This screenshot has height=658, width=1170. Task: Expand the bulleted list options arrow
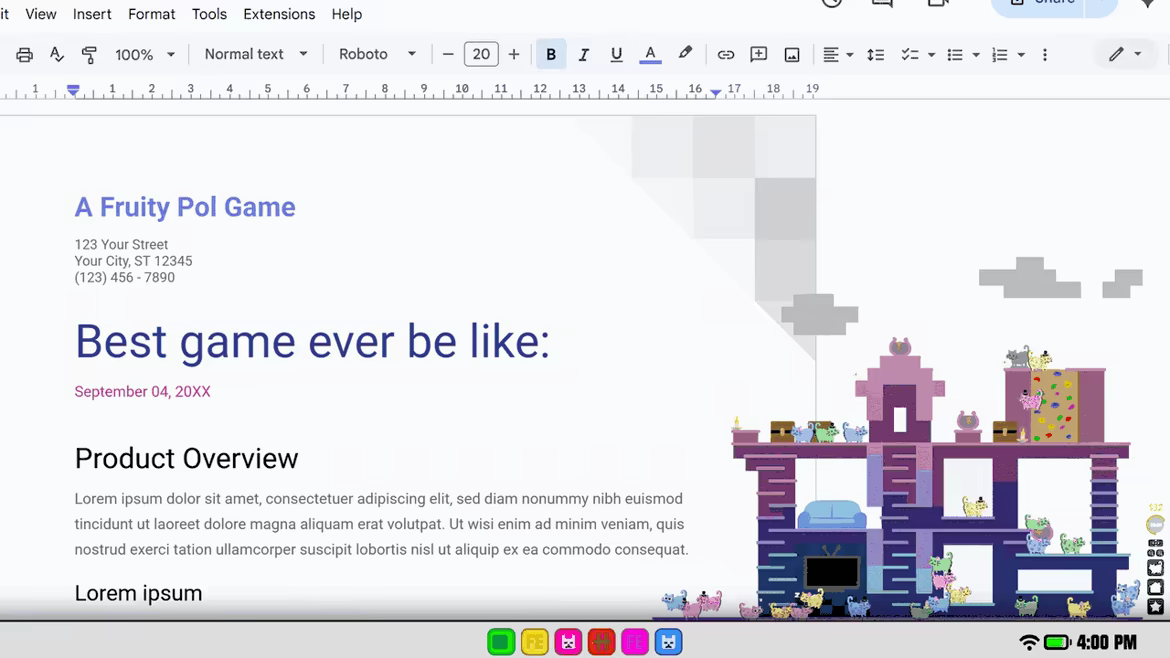coord(976,54)
